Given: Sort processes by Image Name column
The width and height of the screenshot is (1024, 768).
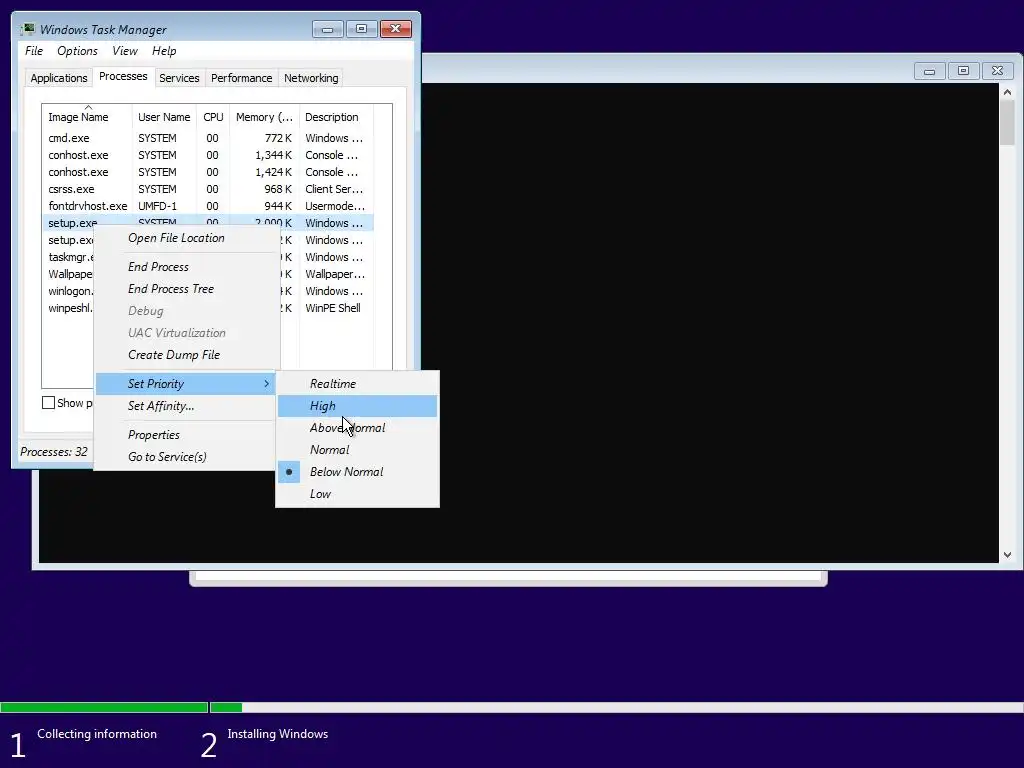Looking at the screenshot, I should tap(87, 117).
